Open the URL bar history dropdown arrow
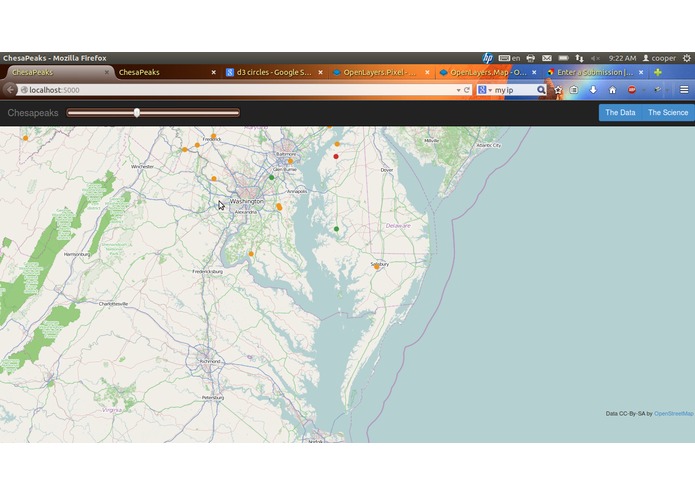 coord(458,90)
